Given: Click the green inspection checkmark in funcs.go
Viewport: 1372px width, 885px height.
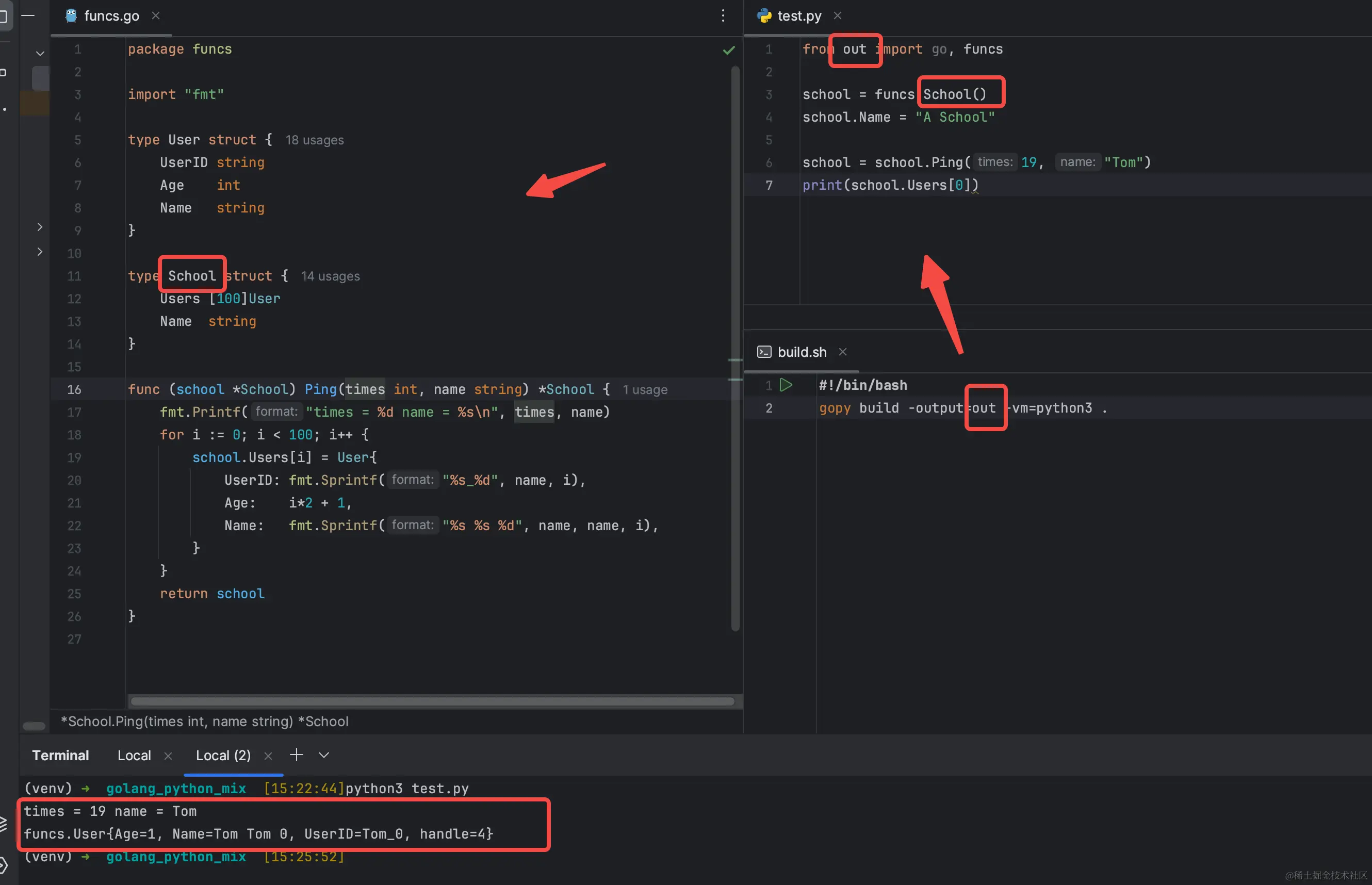Looking at the screenshot, I should pos(728,50).
